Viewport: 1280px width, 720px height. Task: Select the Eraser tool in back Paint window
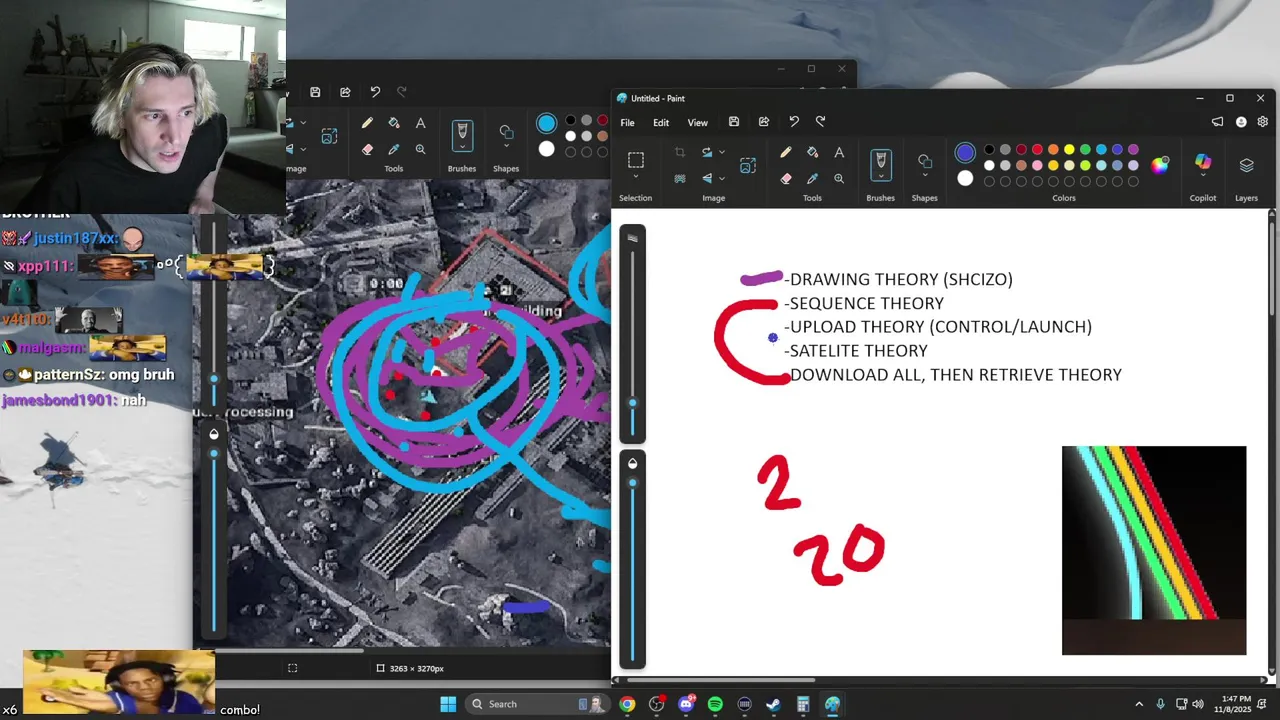click(x=367, y=149)
